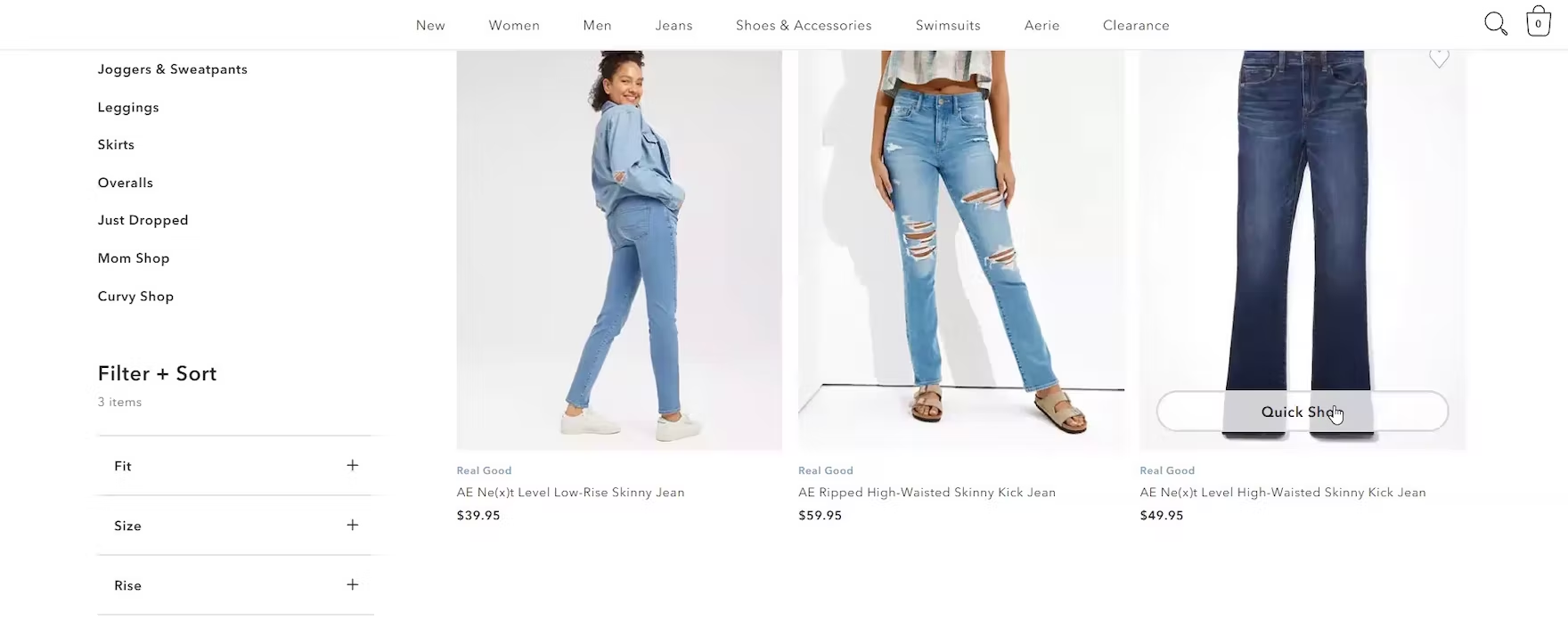
Task: Open the search magnifier icon
Action: 1496,24
